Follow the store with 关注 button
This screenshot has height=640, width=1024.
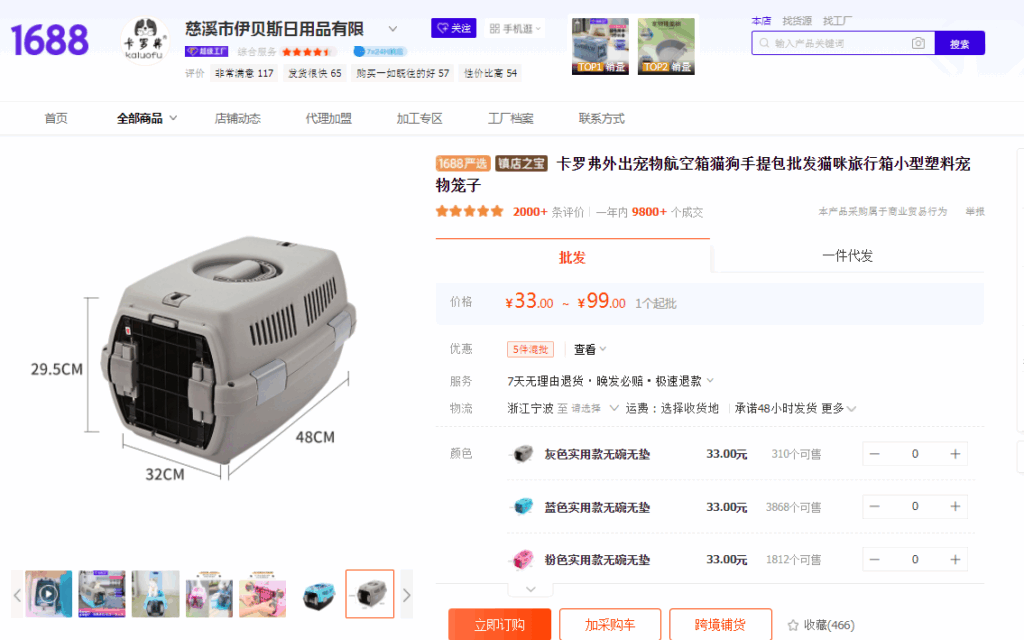pyautogui.click(x=454, y=28)
